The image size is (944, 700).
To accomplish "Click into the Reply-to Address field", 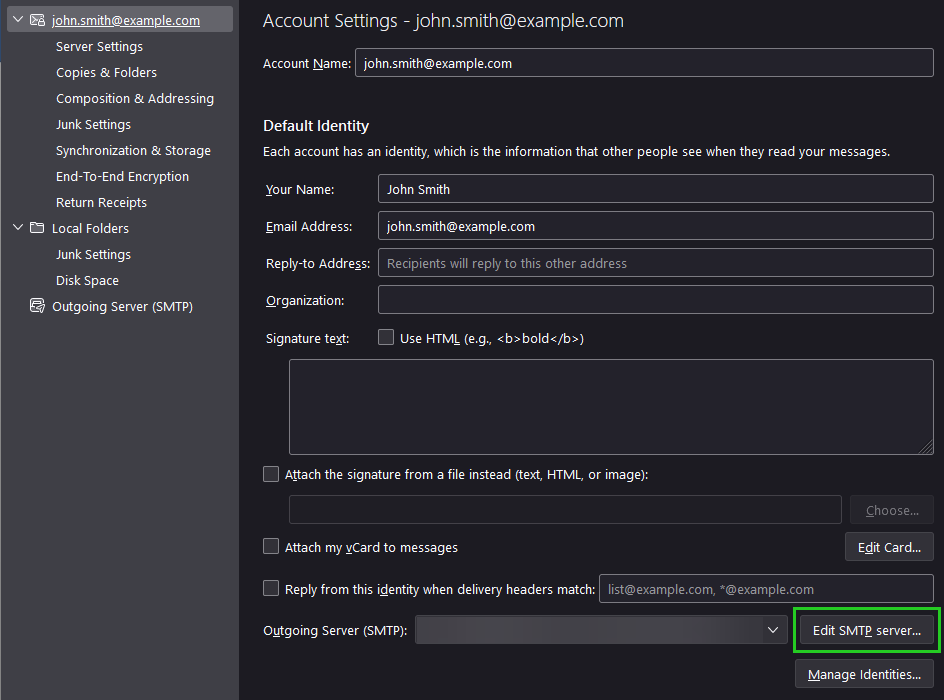I will pyautogui.click(x=655, y=263).
